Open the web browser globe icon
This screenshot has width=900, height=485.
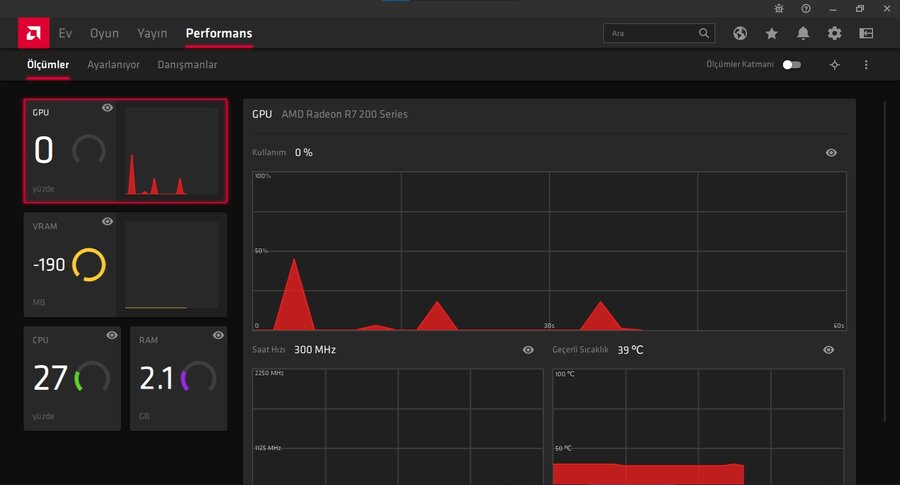[x=740, y=33]
